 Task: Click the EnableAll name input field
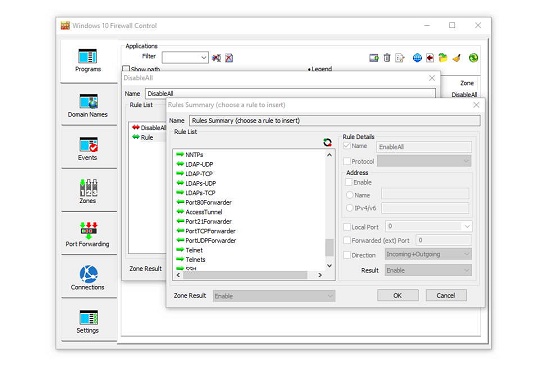424,147
